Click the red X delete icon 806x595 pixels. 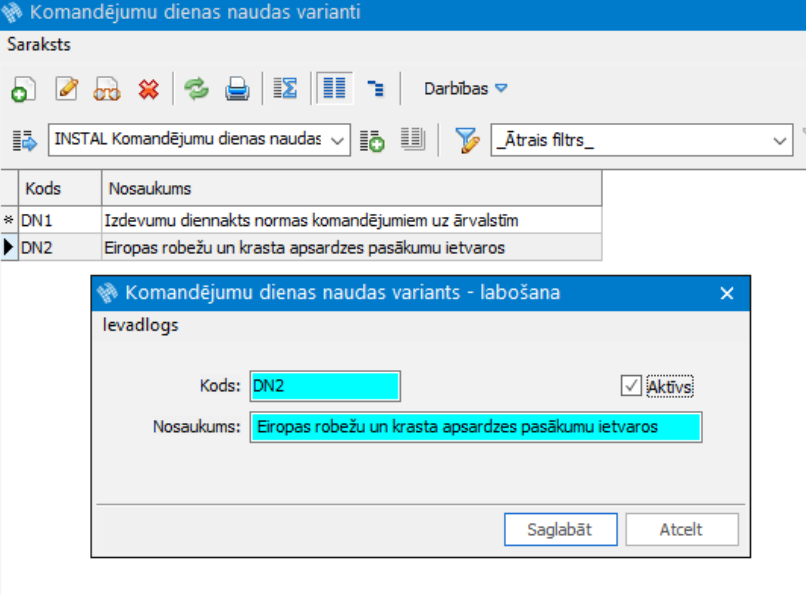(149, 89)
